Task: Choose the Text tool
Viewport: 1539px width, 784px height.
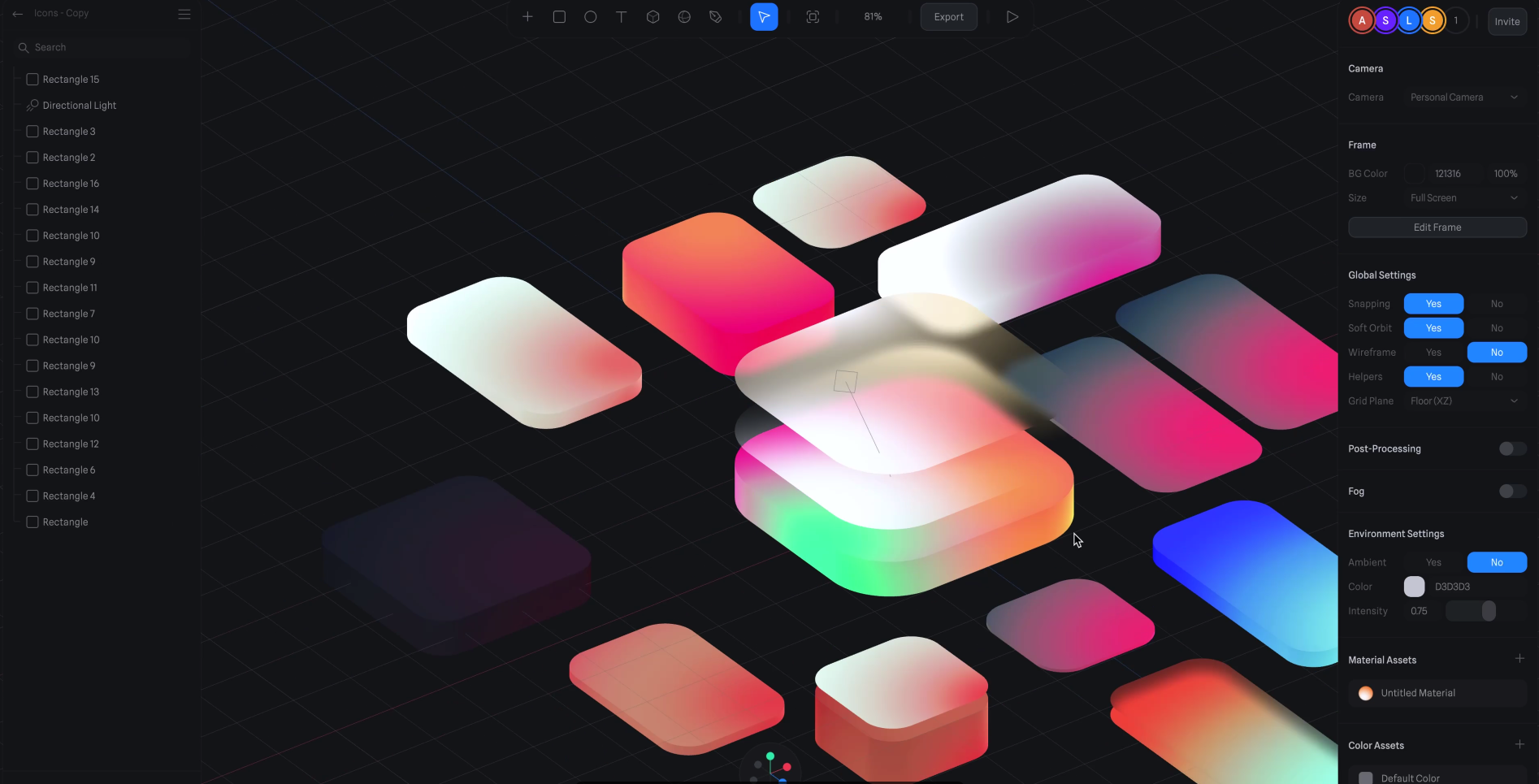Action: coord(622,17)
